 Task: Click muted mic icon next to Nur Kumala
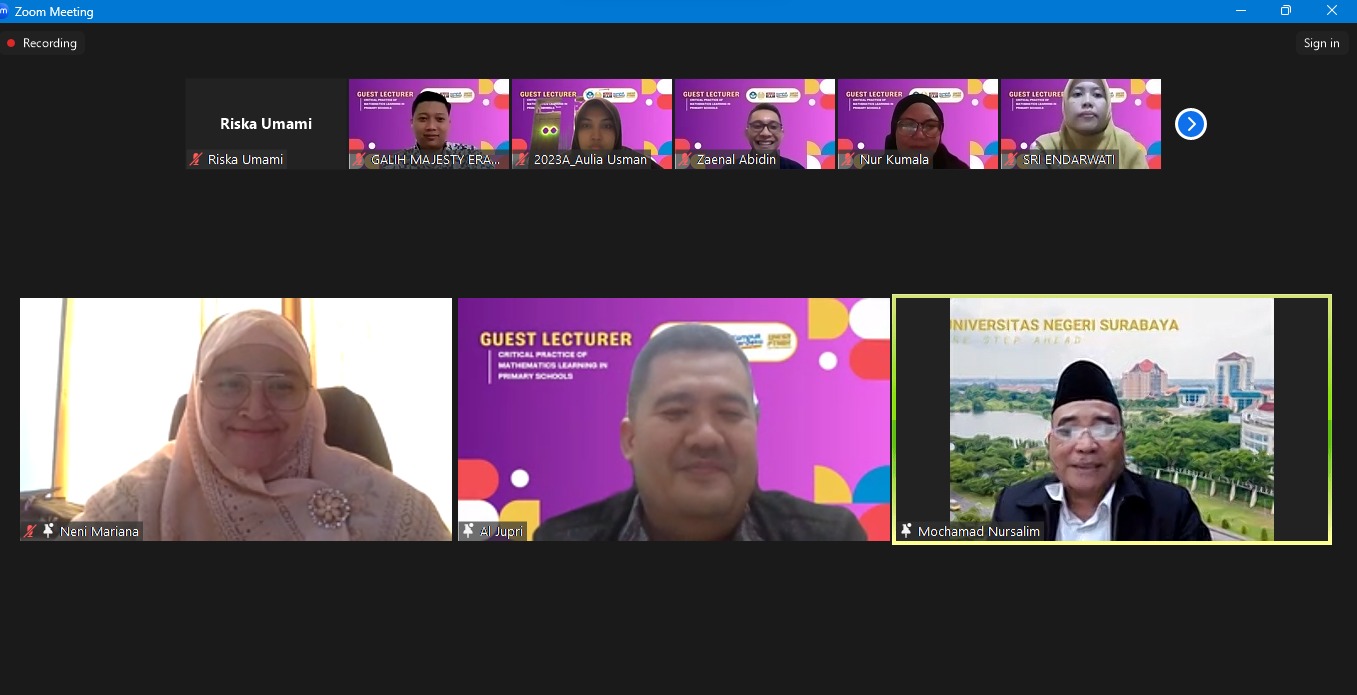tap(848, 159)
